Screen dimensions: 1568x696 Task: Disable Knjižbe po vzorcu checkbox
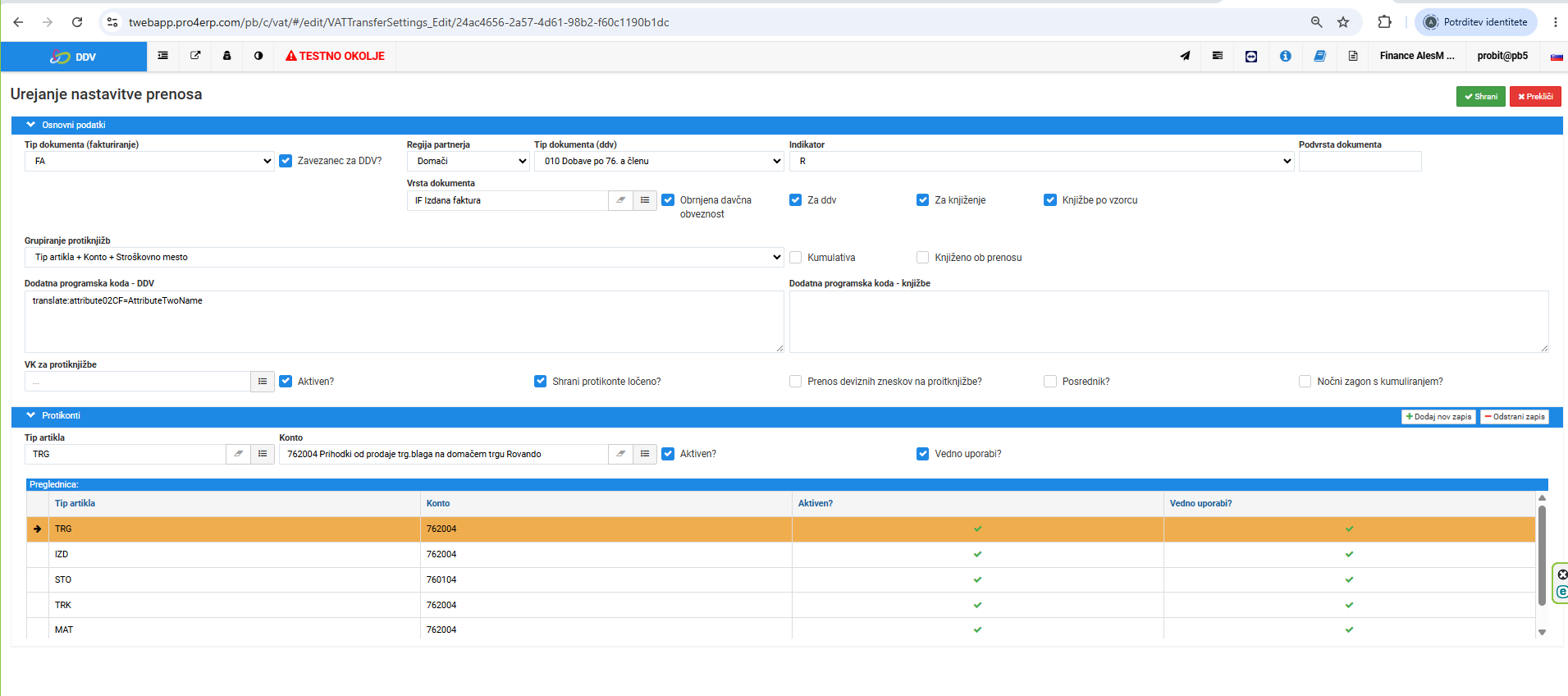click(x=1050, y=200)
